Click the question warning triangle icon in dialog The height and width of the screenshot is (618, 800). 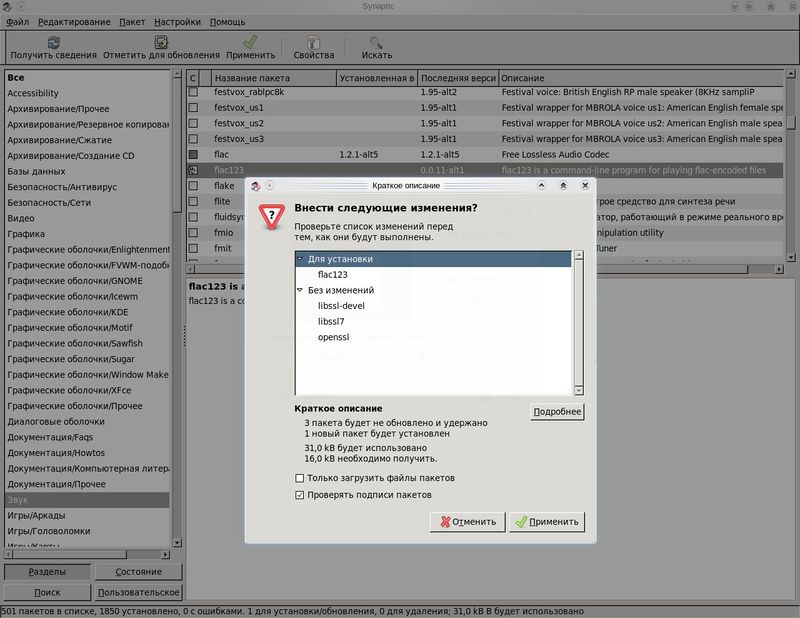tap(271, 216)
